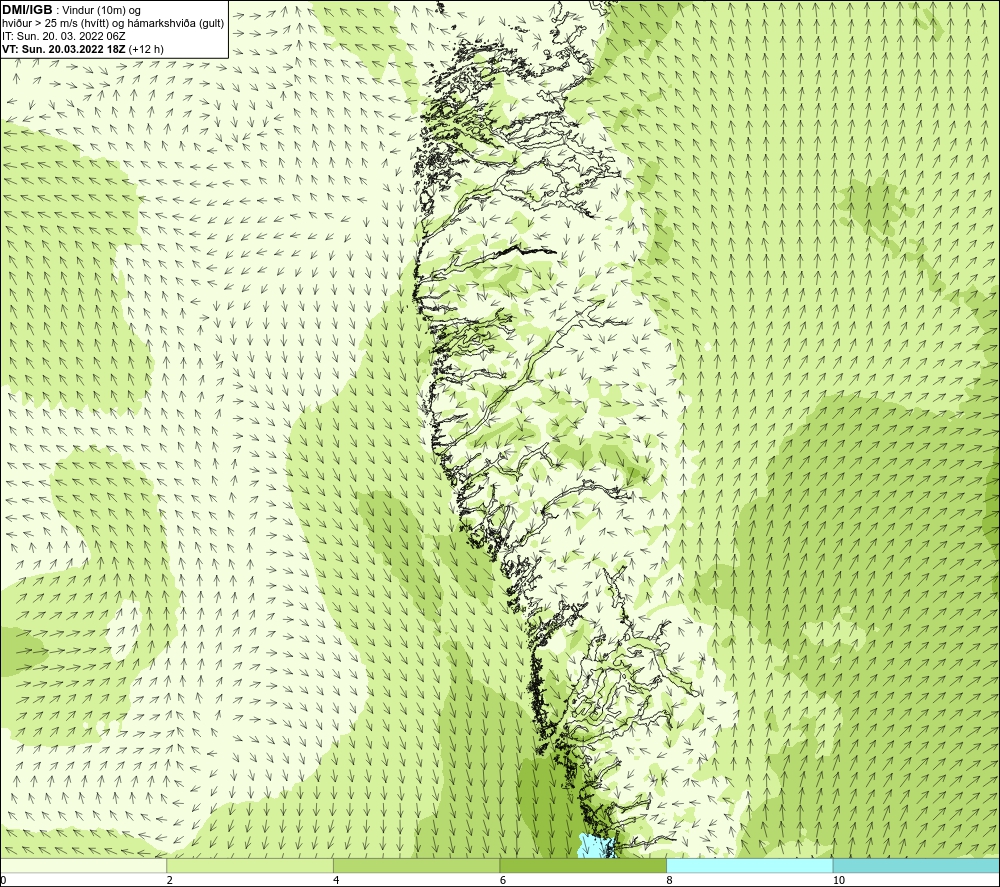
Task: Click the 4–6 green legend swatch
Action: 416,866
